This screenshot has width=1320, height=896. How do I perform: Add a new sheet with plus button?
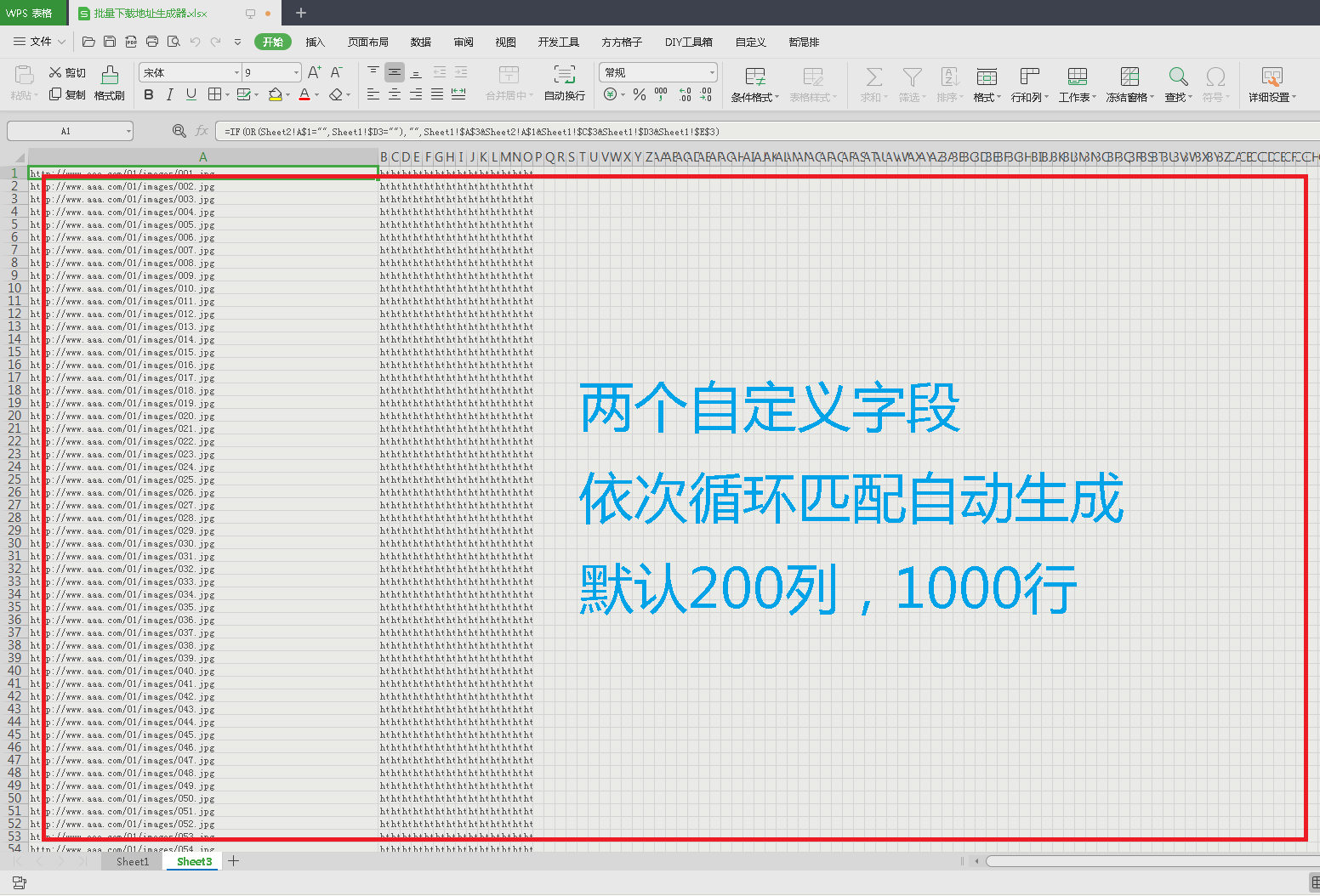click(233, 861)
